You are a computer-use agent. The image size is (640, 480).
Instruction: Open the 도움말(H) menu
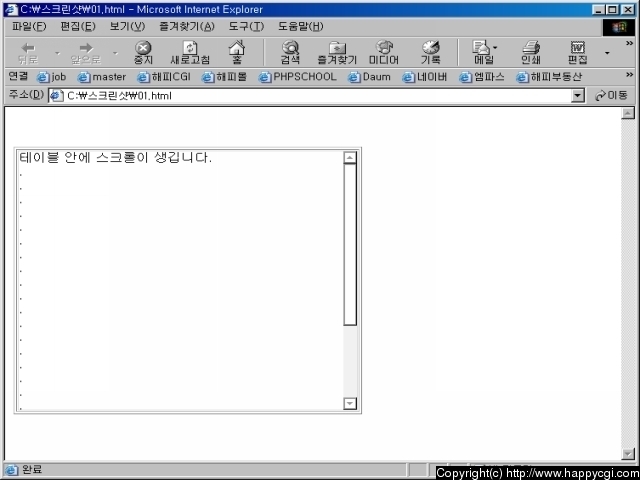301,27
